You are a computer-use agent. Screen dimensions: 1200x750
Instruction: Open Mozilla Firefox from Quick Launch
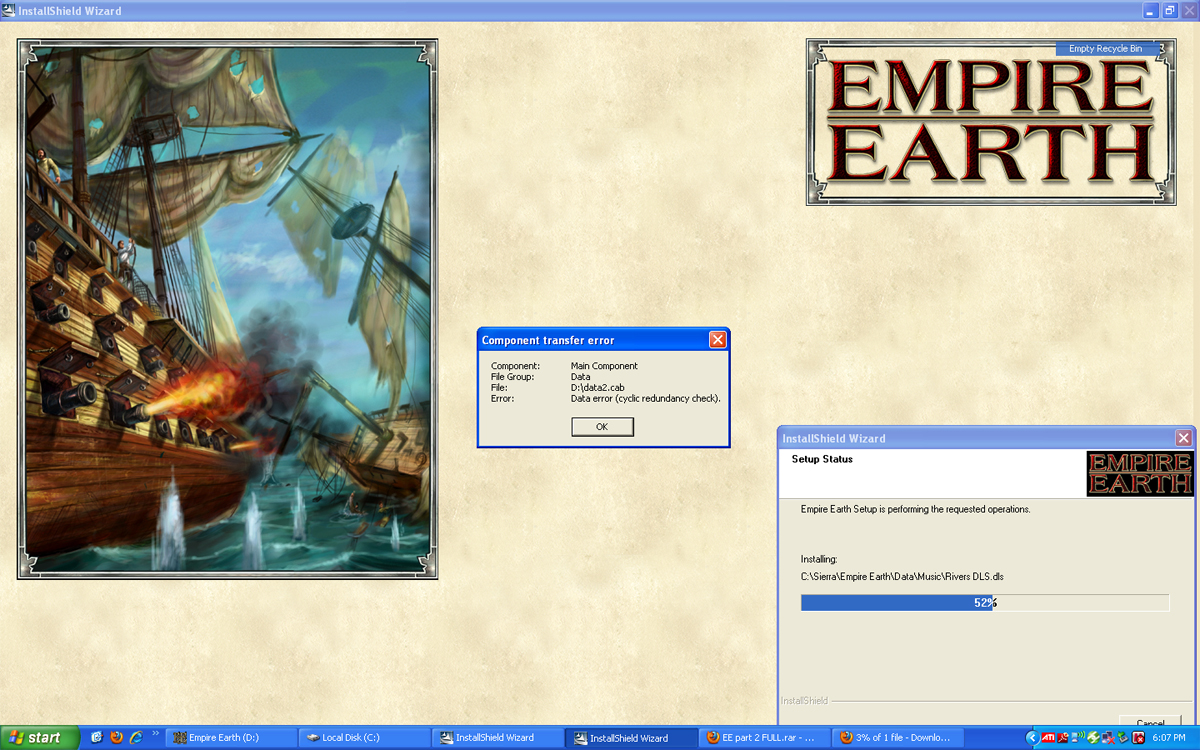pos(116,738)
